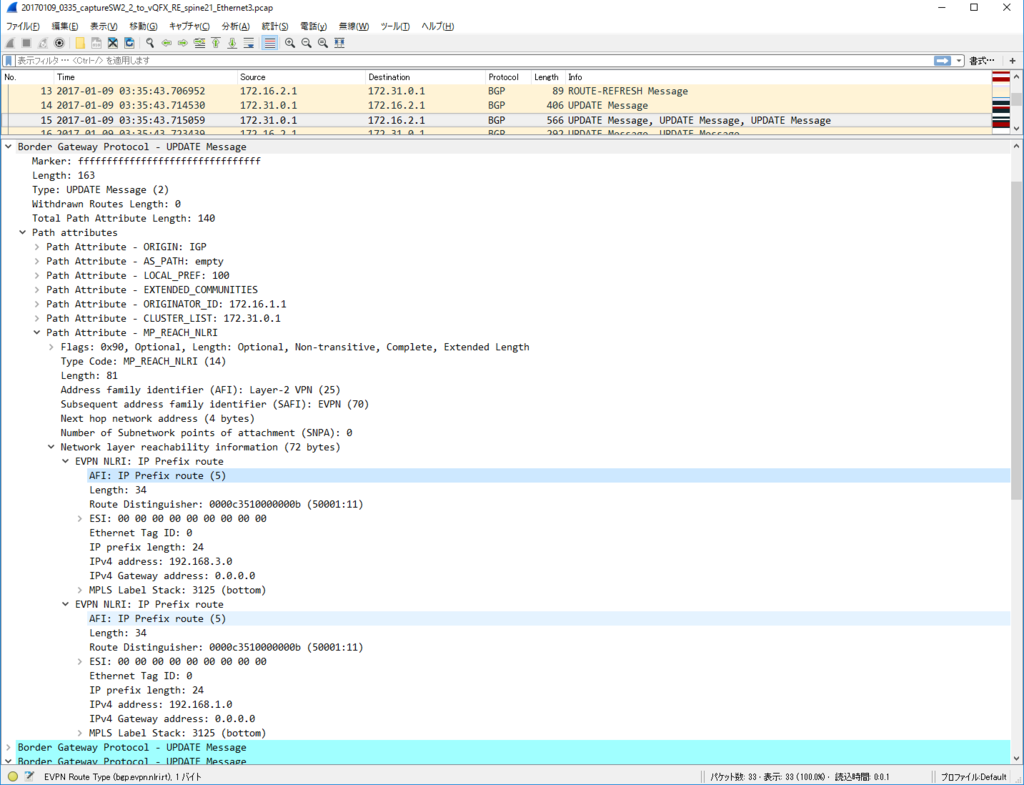Viewport: 1024px width, 785px height.
Task: Restart the current capture
Action: pyautogui.click(x=42, y=43)
